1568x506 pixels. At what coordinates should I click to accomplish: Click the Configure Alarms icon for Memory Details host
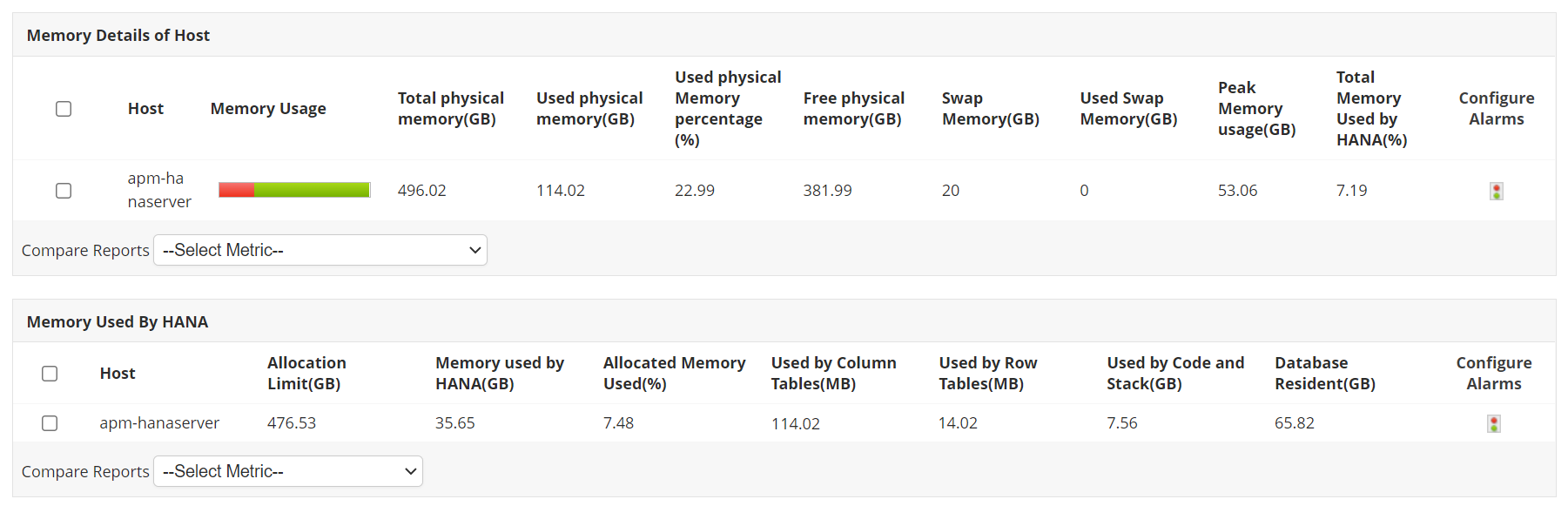click(1496, 191)
